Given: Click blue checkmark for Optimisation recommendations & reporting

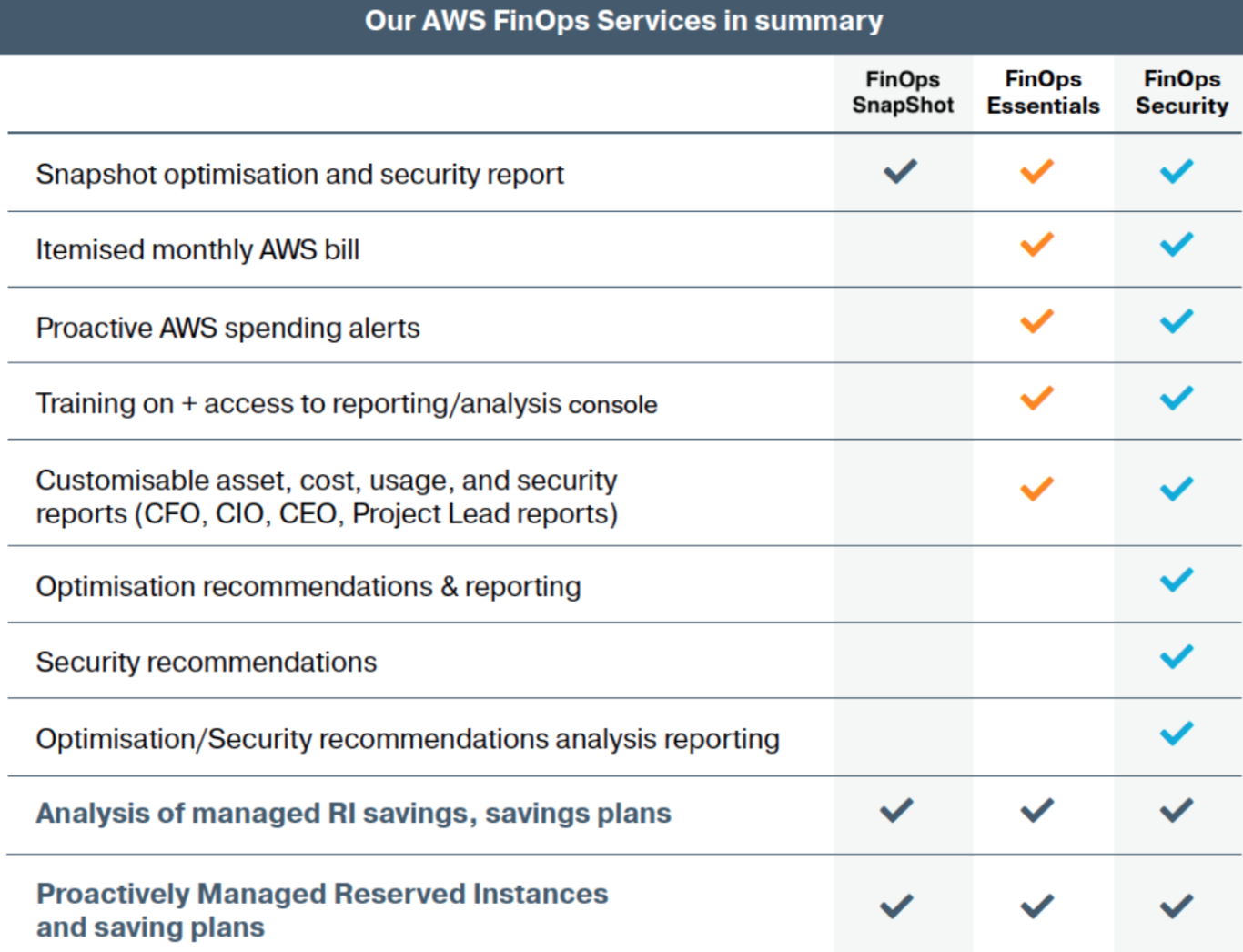Looking at the screenshot, I should click(x=1177, y=580).
